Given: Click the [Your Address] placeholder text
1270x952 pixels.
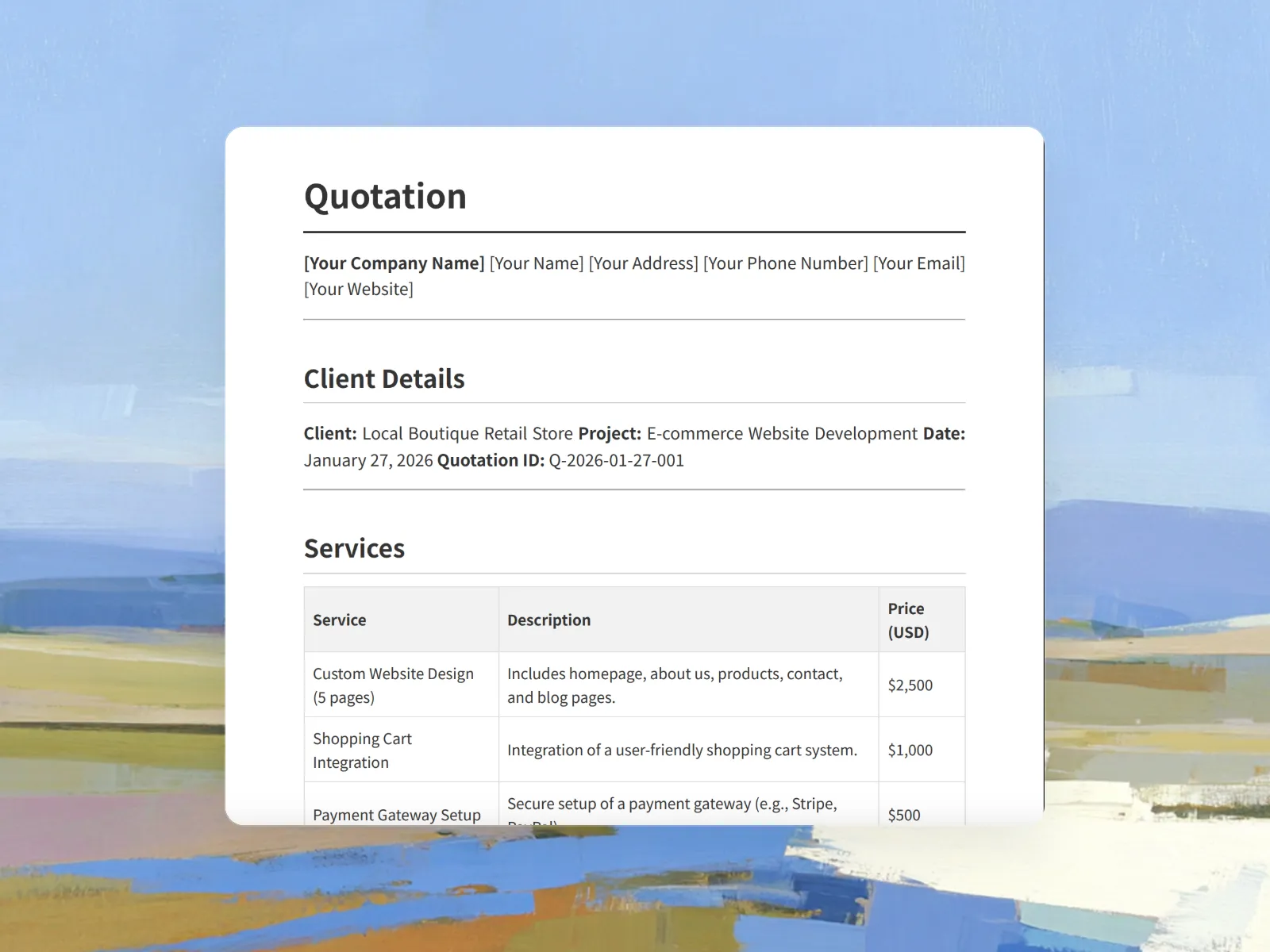Looking at the screenshot, I should coord(643,263).
